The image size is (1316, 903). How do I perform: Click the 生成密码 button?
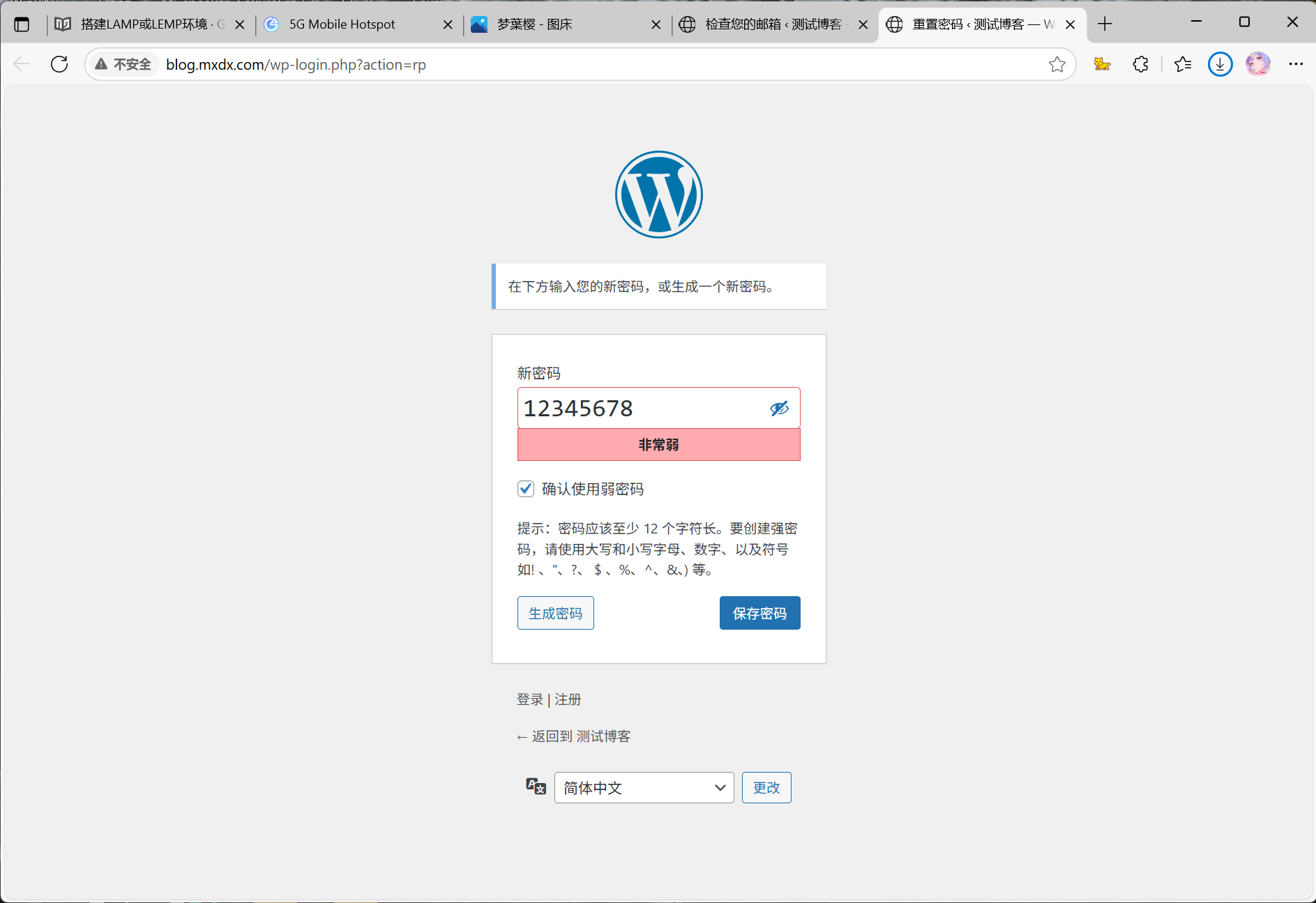tap(555, 613)
